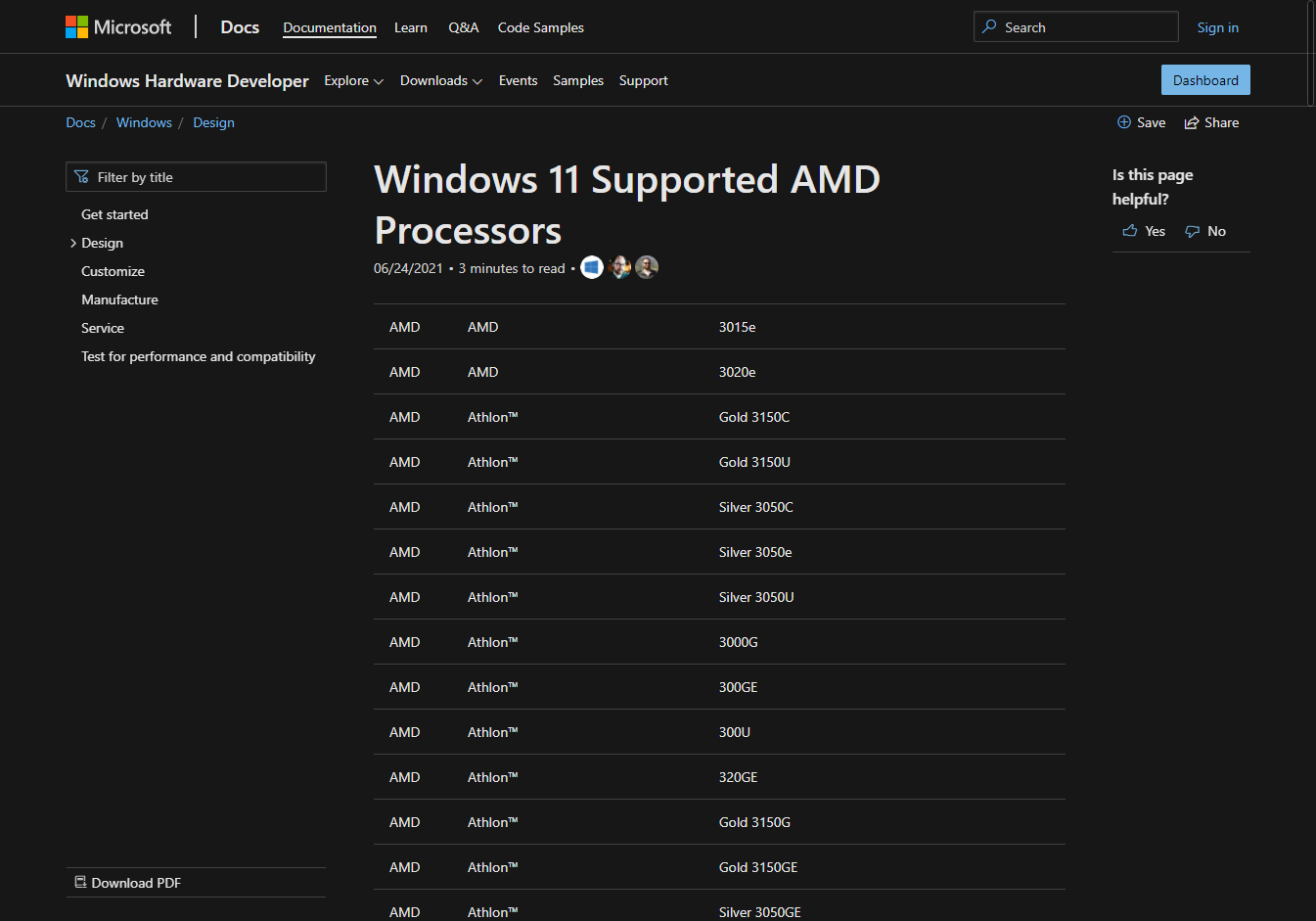
Task: Click the page scrollbar thumb
Action: pyautogui.click(x=1311, y=53)
